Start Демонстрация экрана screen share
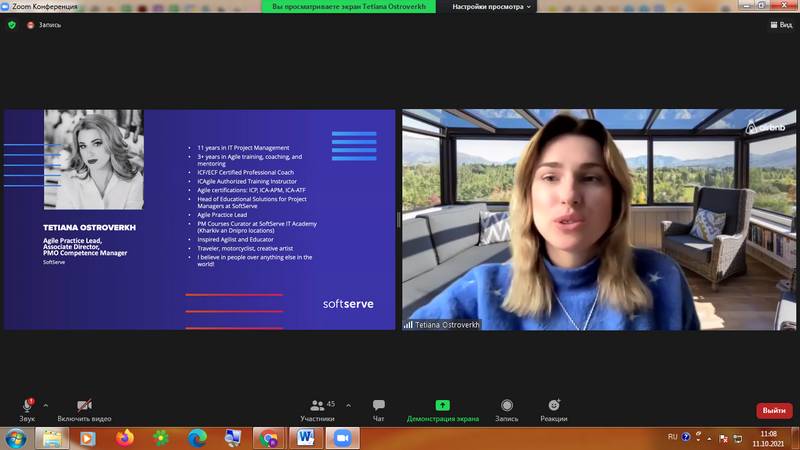 coord(442,410)
